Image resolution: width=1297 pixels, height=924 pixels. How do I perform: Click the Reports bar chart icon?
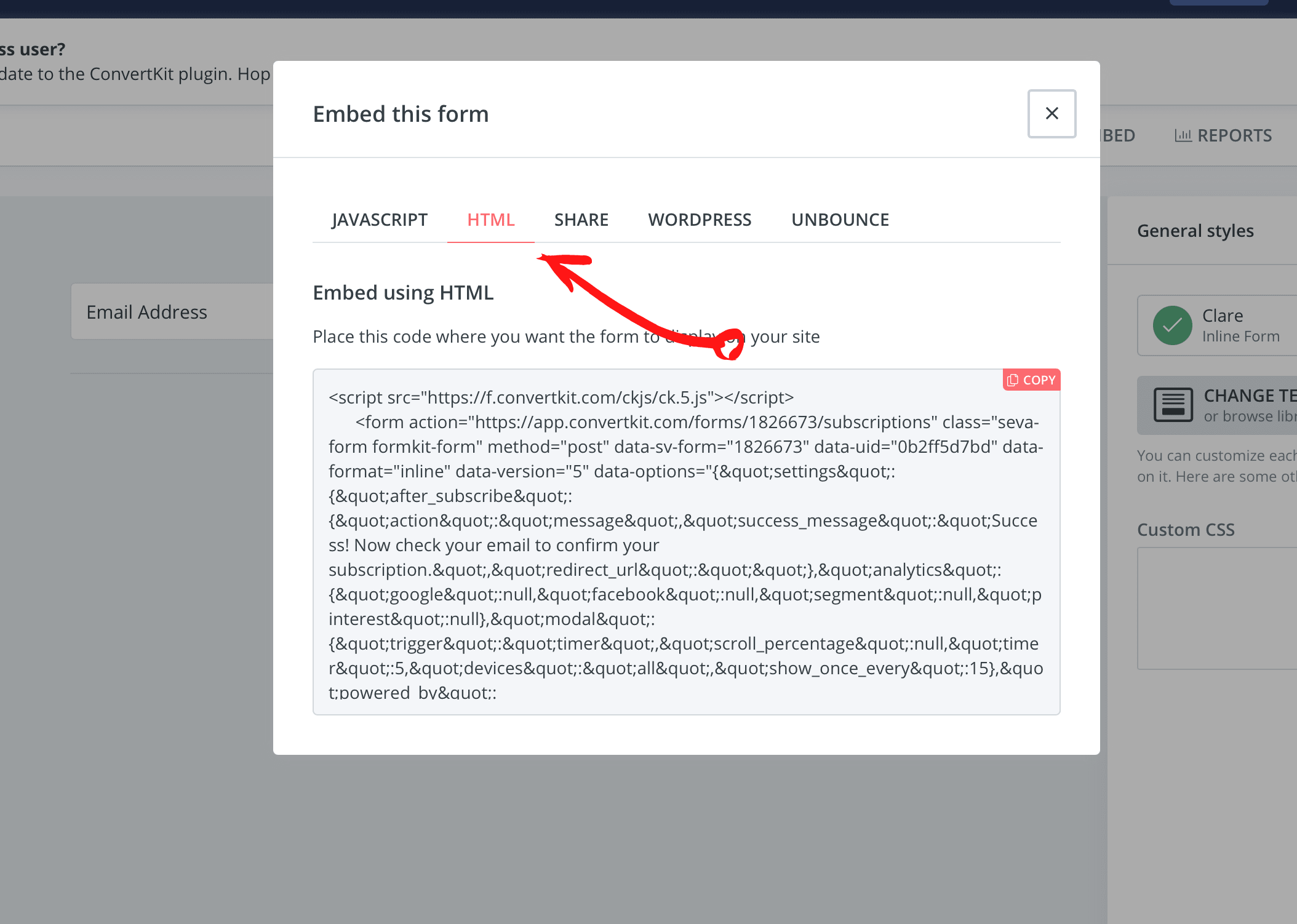click(x=1183, y=135)
